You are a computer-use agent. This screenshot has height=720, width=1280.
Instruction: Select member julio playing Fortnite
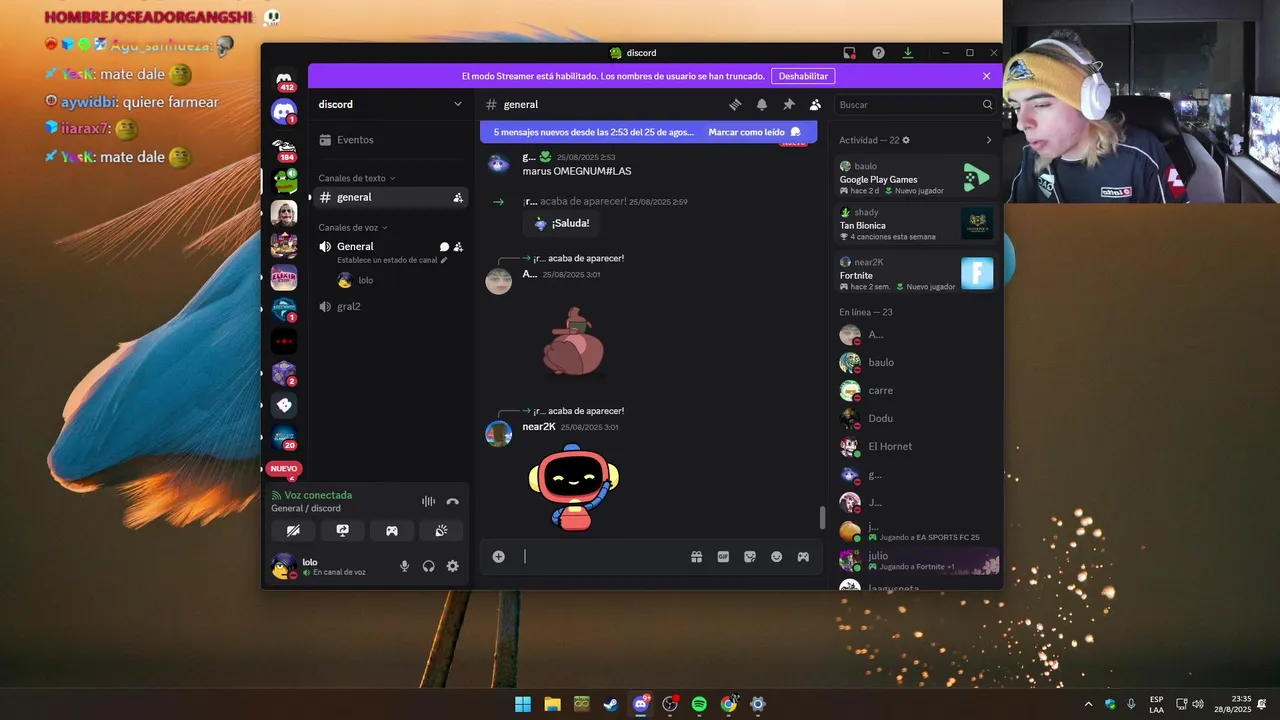point(917,561)
